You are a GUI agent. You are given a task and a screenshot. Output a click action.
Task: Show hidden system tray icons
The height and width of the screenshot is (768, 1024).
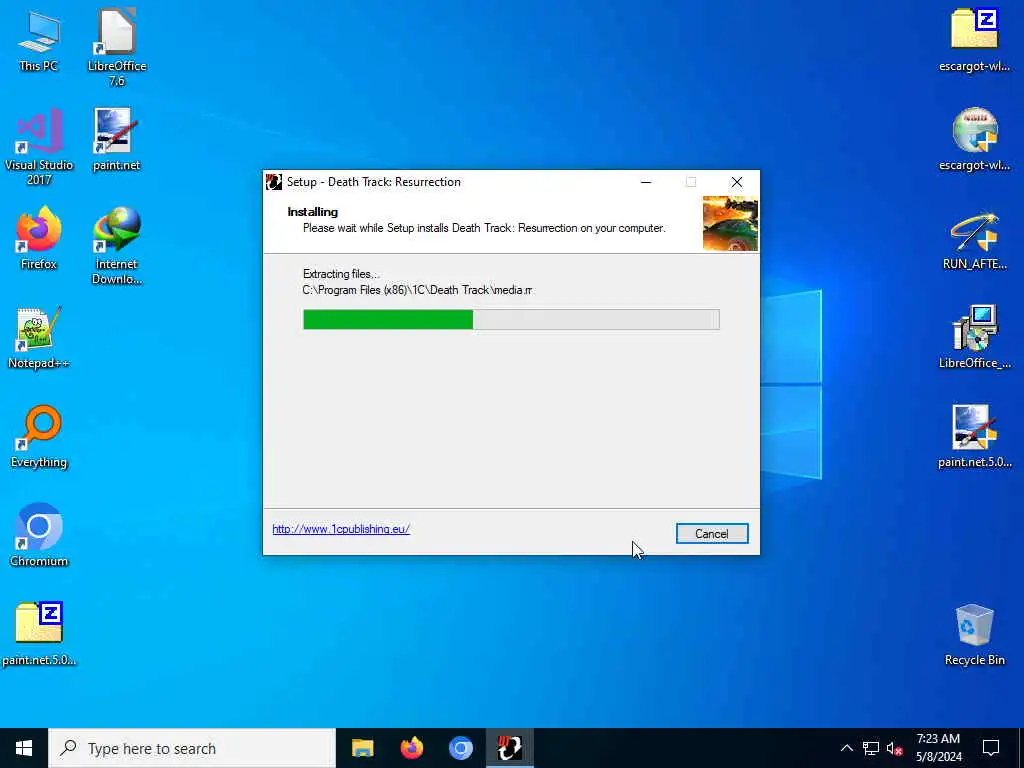coord(846,748)
